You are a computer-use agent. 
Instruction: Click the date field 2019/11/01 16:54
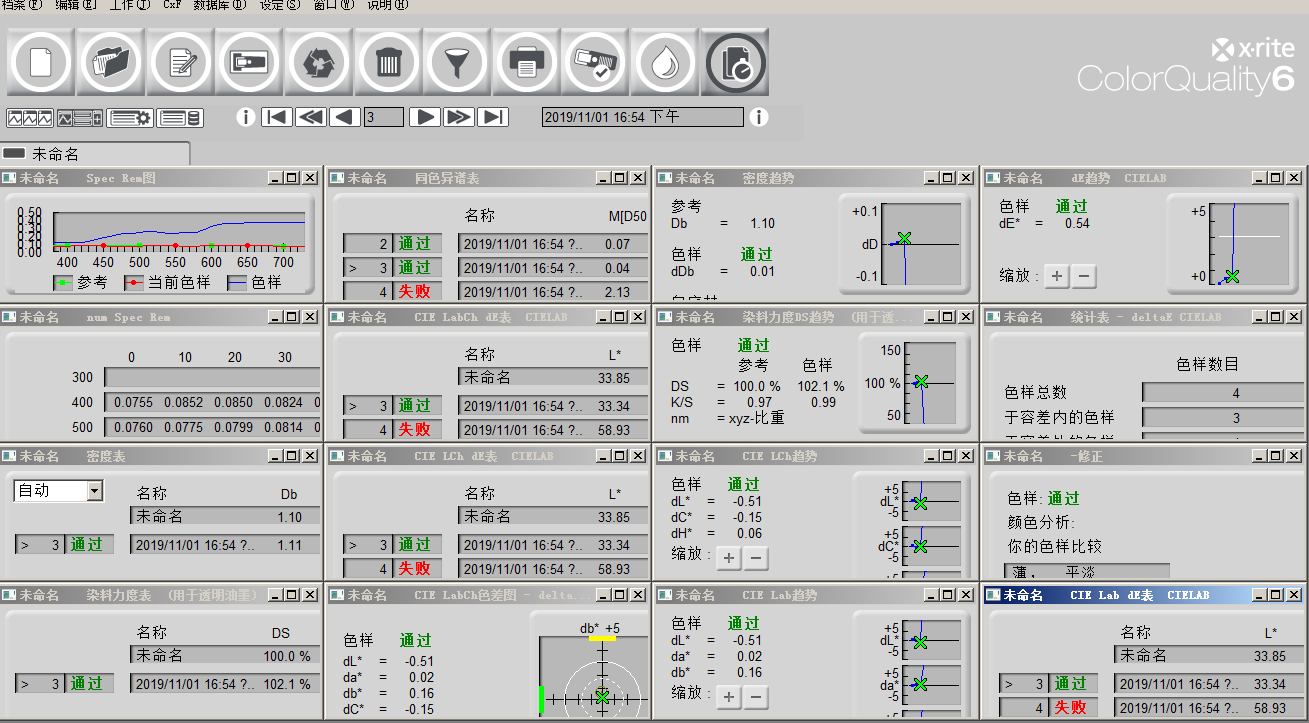[x=643, y=118]
